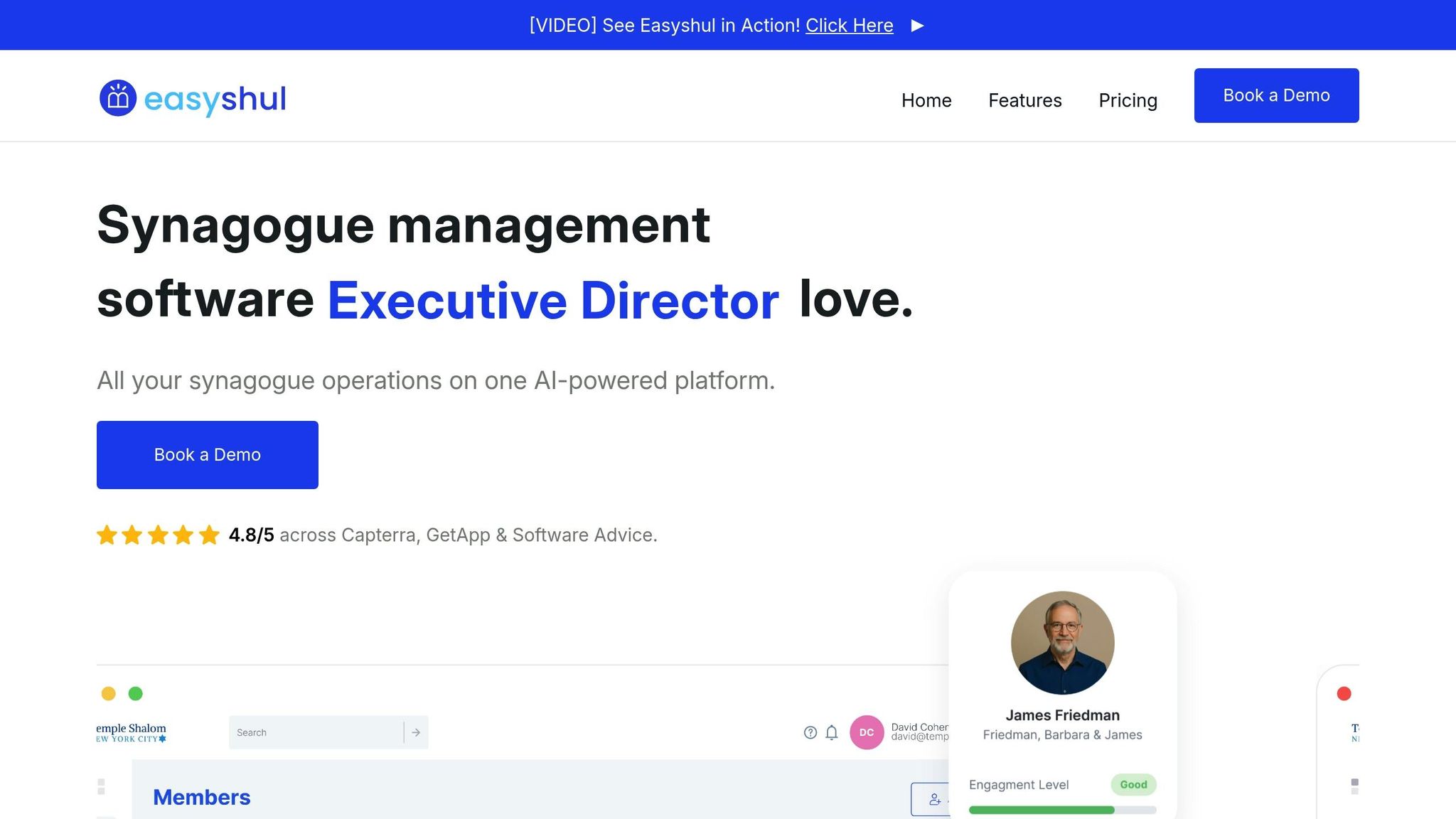Image resolution: width=1456 pixels, height=819 pixels.
Task: Open the notifications bell icon
Action: pos(831,732)
